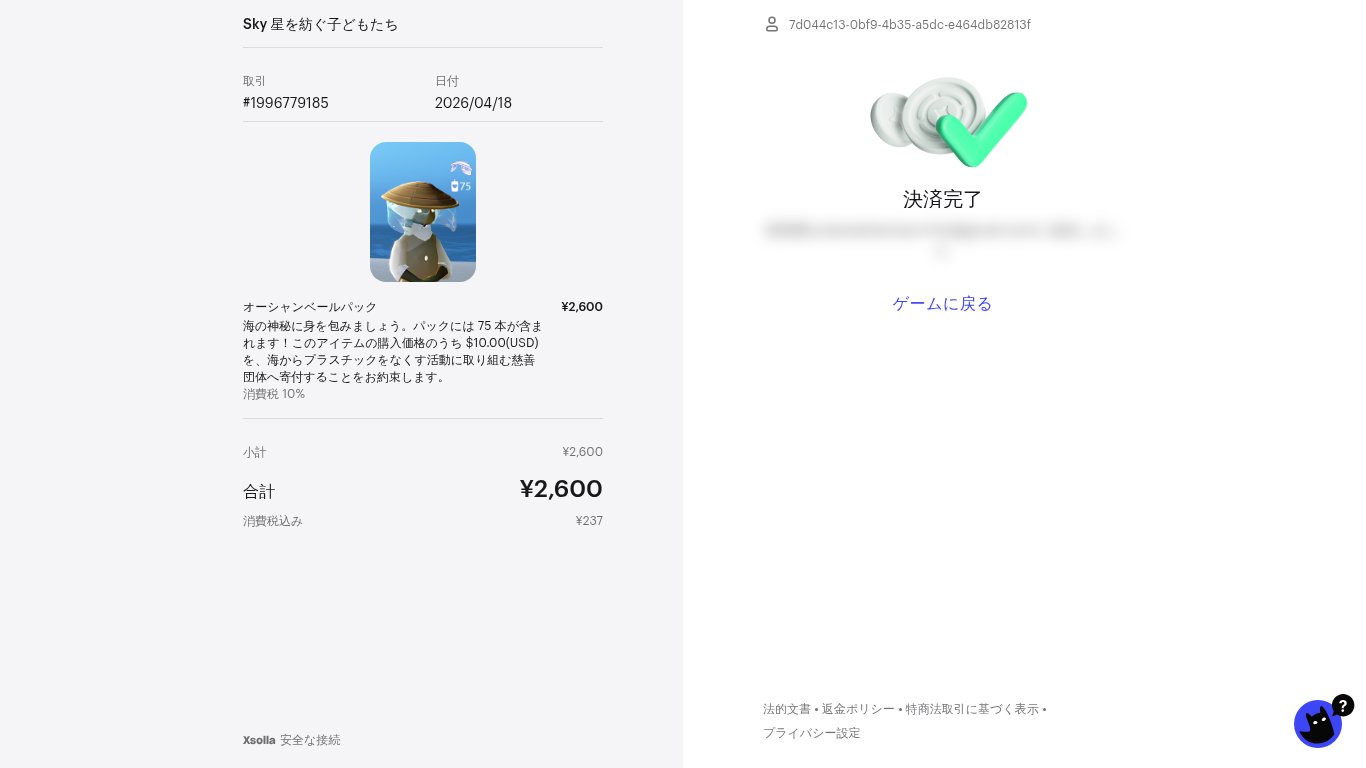Viewport: 1366px width, 768px height.
Task: Click the question mark badge on help icon
Action: [x=1343, y=705]
